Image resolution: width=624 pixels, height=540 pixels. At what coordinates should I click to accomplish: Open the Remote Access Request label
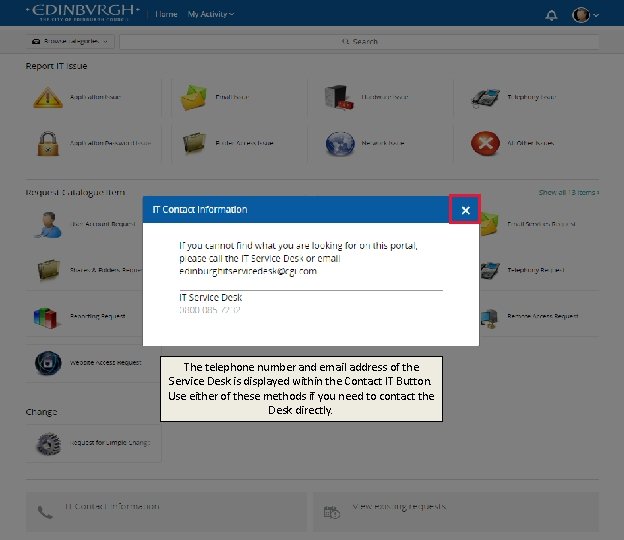(x=542, y=316)
